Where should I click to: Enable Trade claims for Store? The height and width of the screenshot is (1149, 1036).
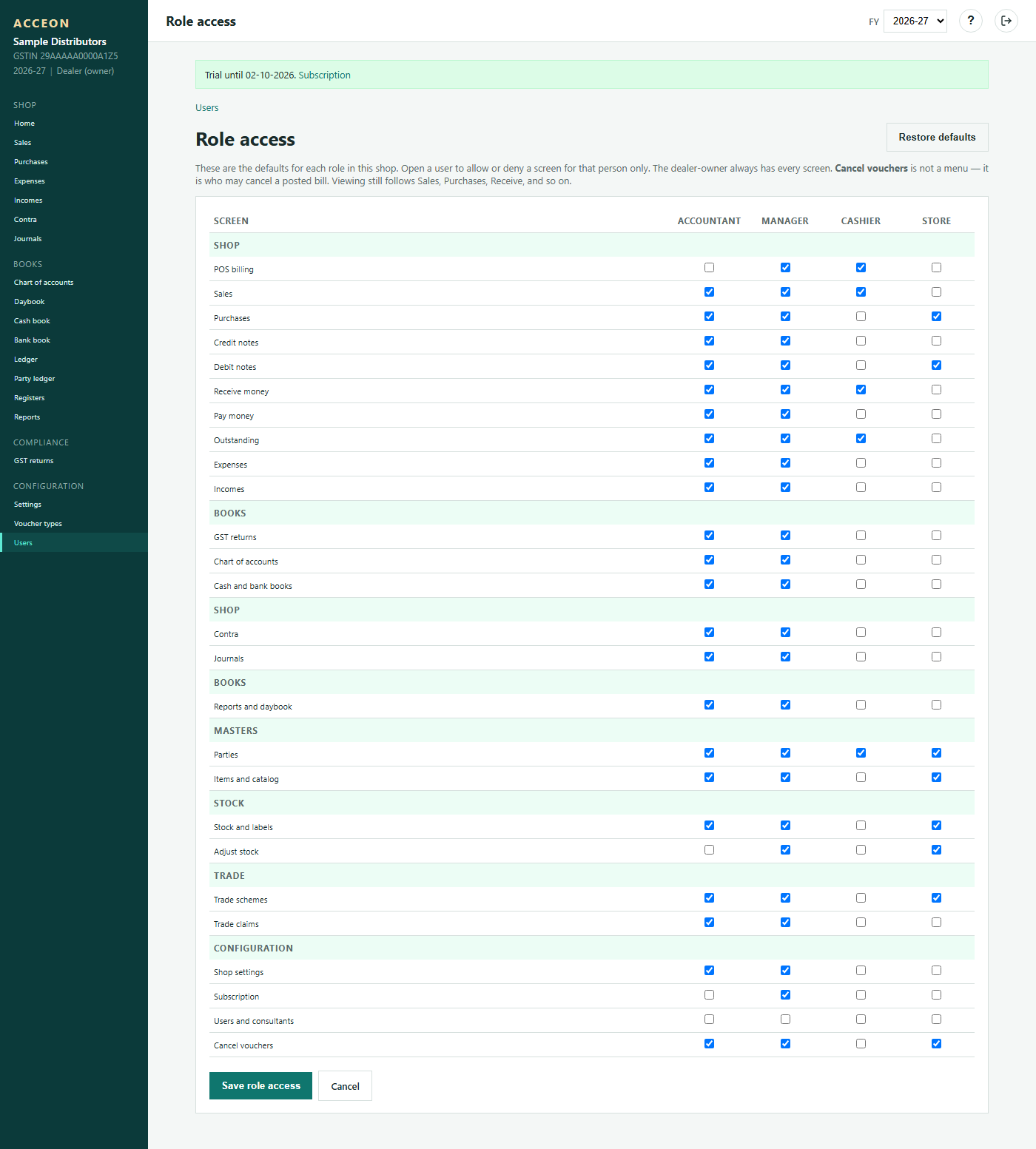pyautogui.click(x=937, y=923)
